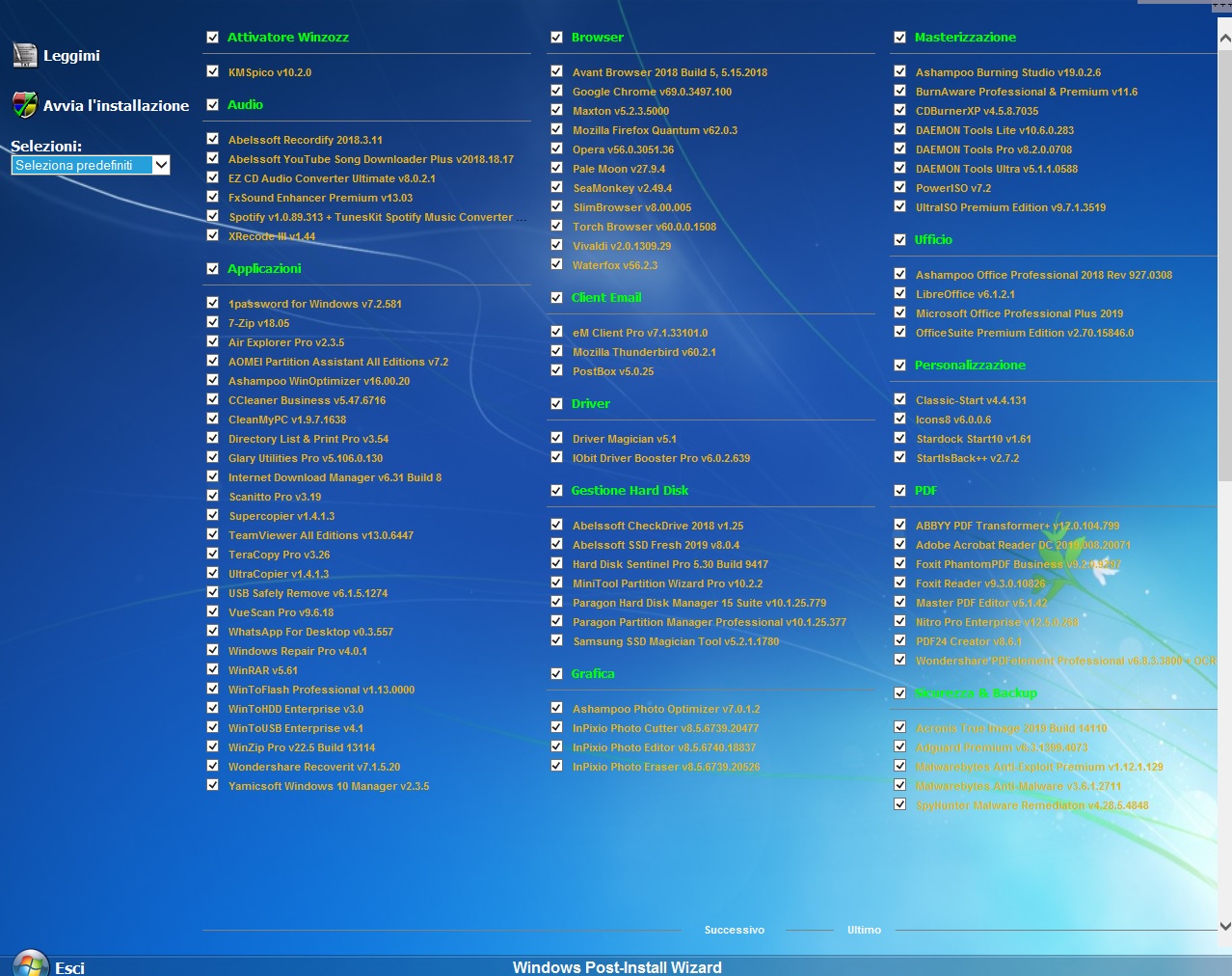Toggle Ashampoo Photo Optimizer checkbox
Screen dimensions: 1232x976
pyautogui.click(x=557, y=708)
